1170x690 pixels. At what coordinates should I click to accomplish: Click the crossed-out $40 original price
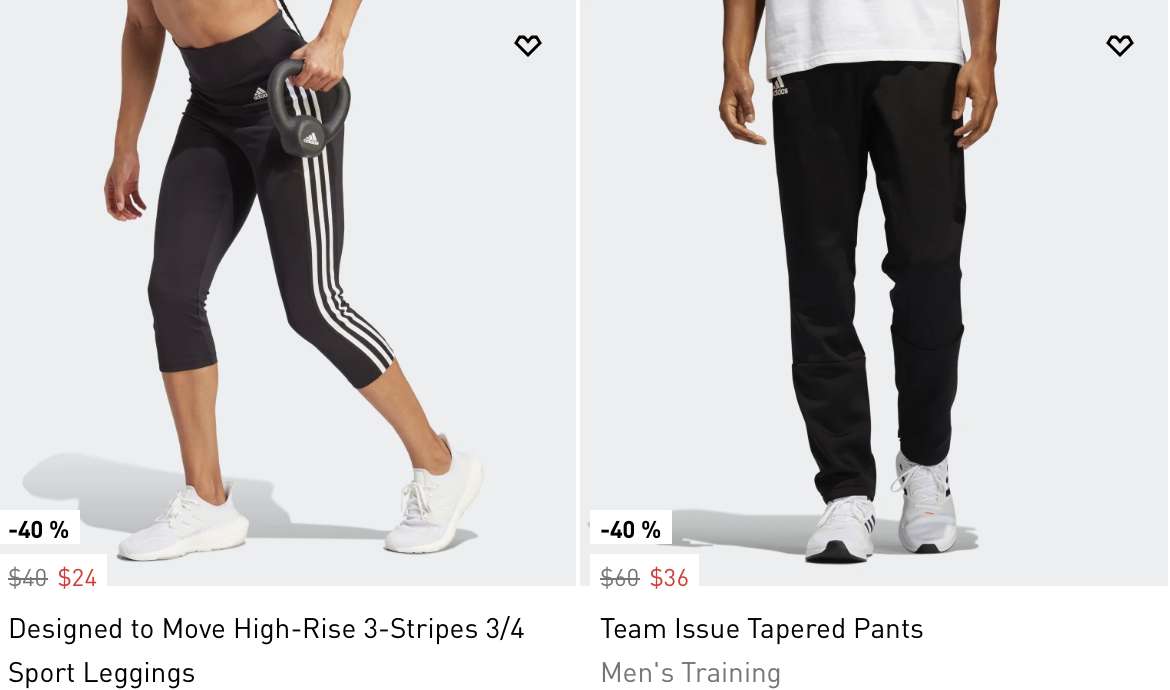coord(28,577)
